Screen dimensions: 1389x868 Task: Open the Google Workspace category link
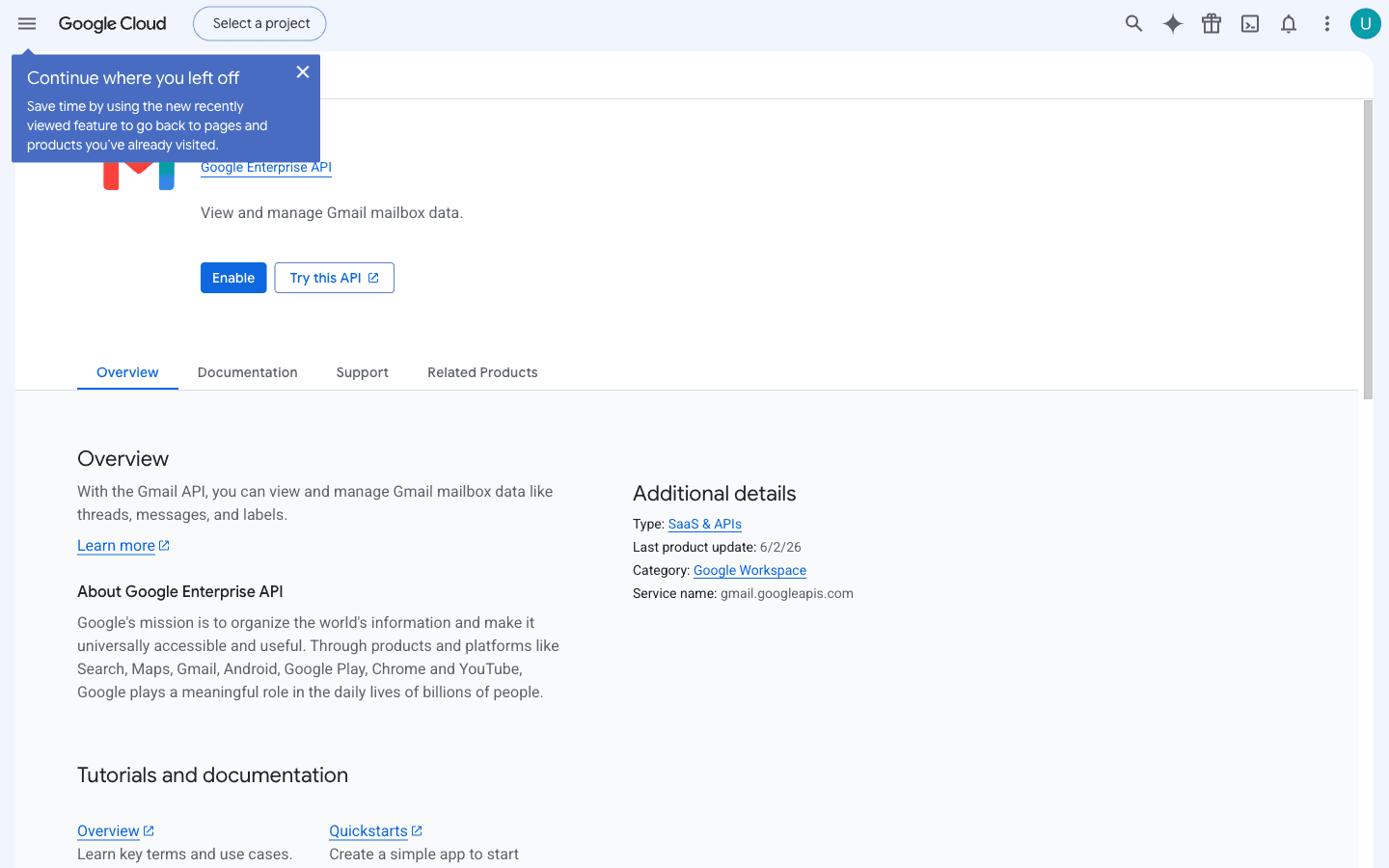750,570
